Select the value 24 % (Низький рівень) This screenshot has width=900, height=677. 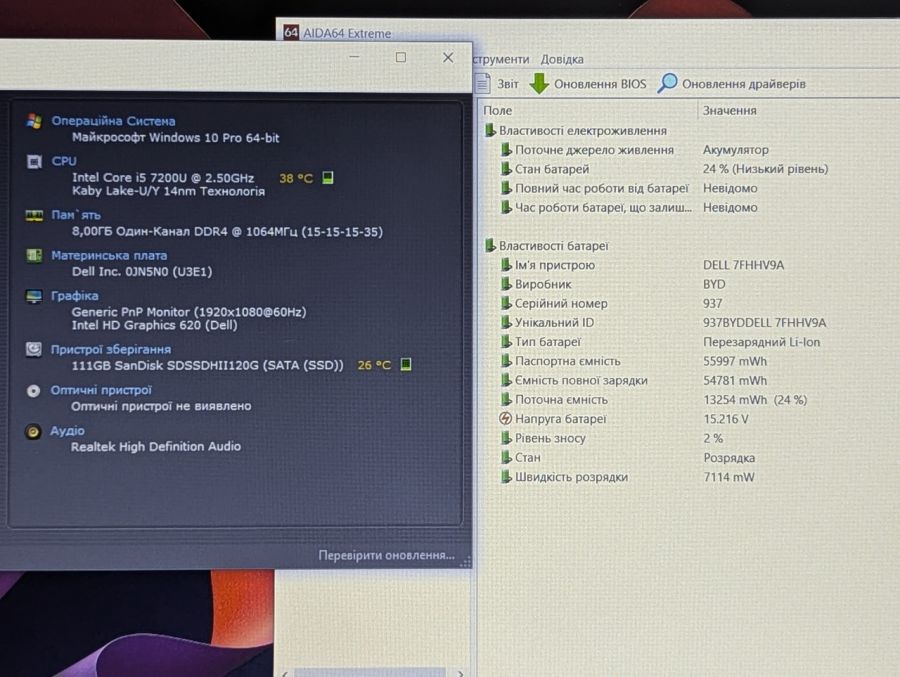(765, 169)
